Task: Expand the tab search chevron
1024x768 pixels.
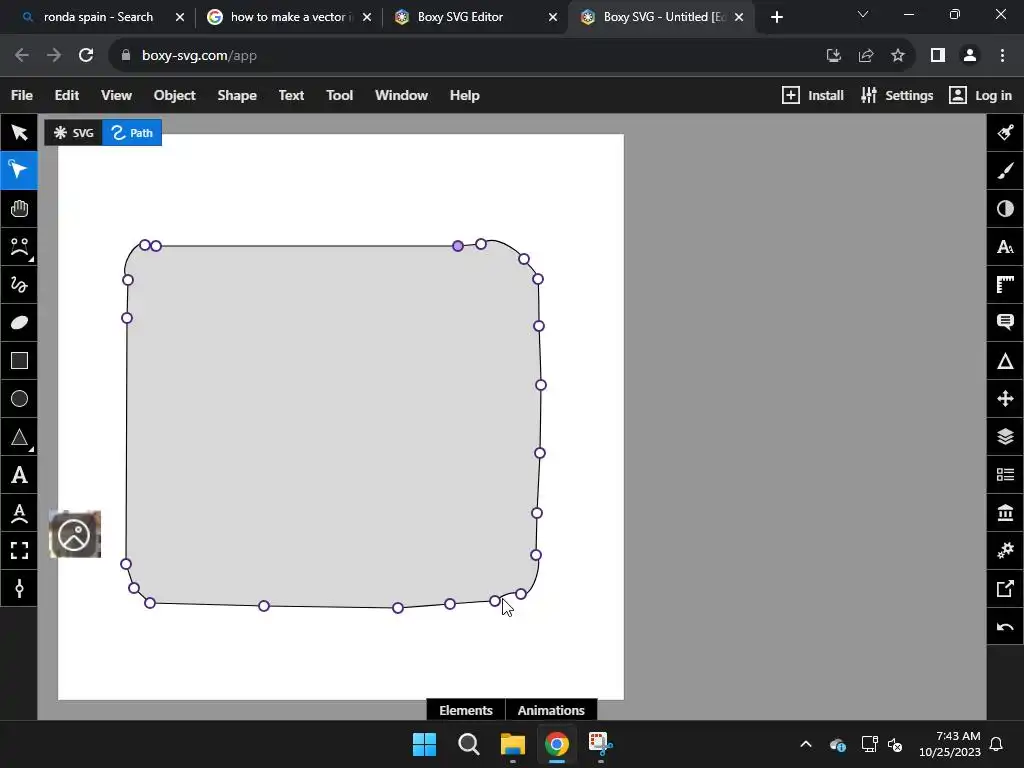Action: pyautogui.click(x=863, y=14)
